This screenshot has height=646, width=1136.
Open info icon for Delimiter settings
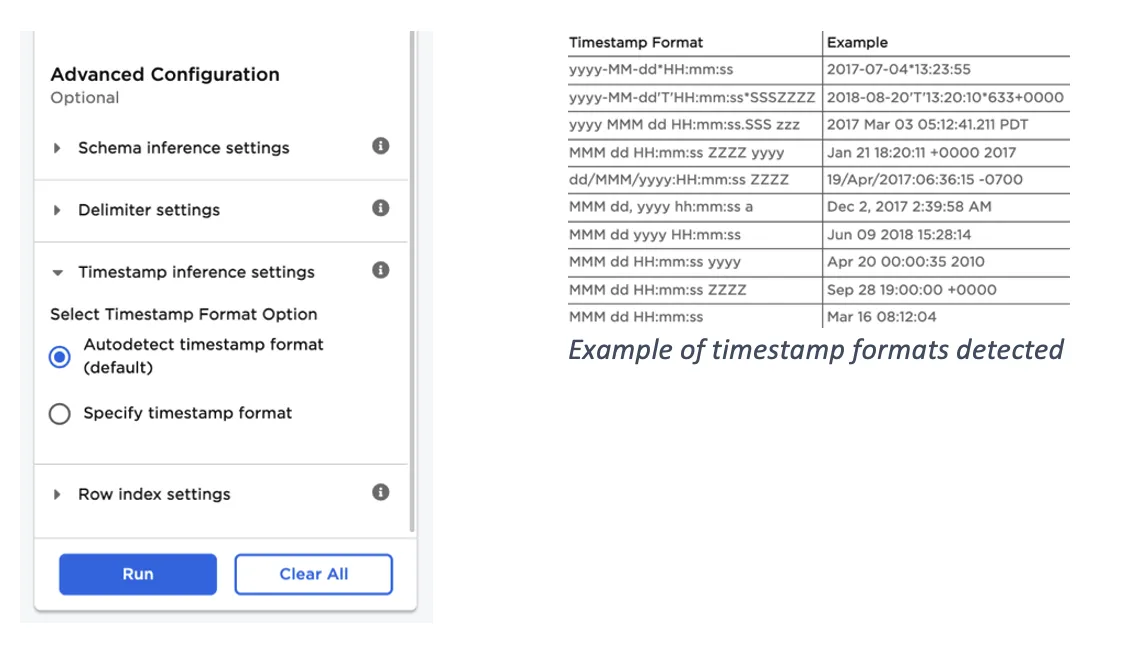click(380, 209)
